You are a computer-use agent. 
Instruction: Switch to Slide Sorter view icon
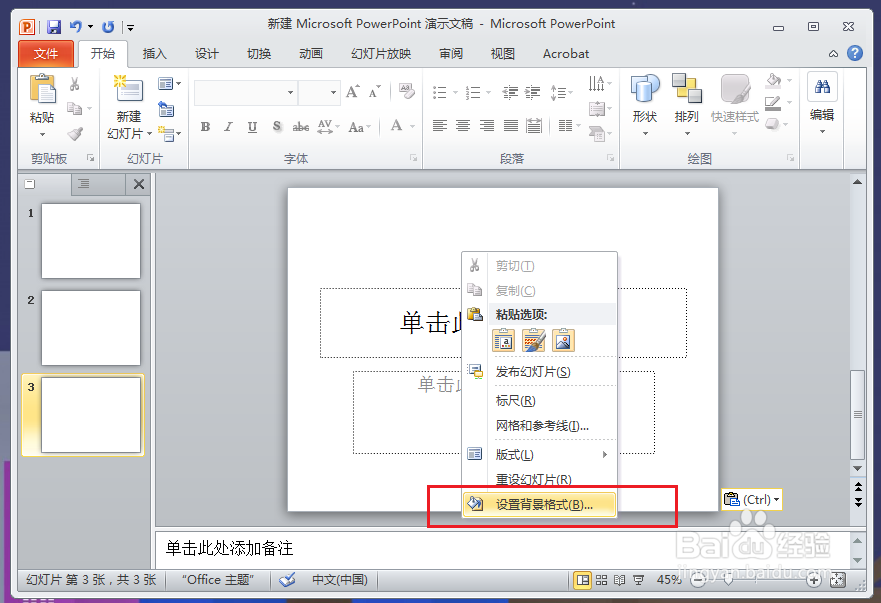(x=601, y=580)
